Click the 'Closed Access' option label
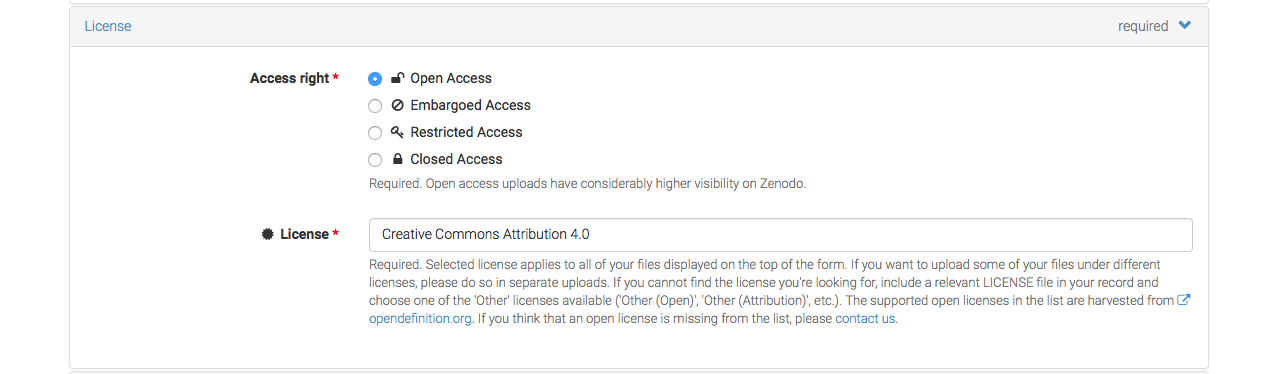 (x=456, y=159)
